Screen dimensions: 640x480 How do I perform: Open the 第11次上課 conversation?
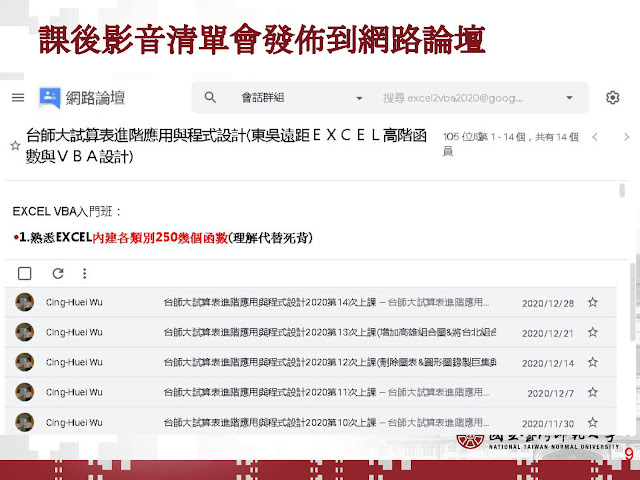(x=310, y=392)
